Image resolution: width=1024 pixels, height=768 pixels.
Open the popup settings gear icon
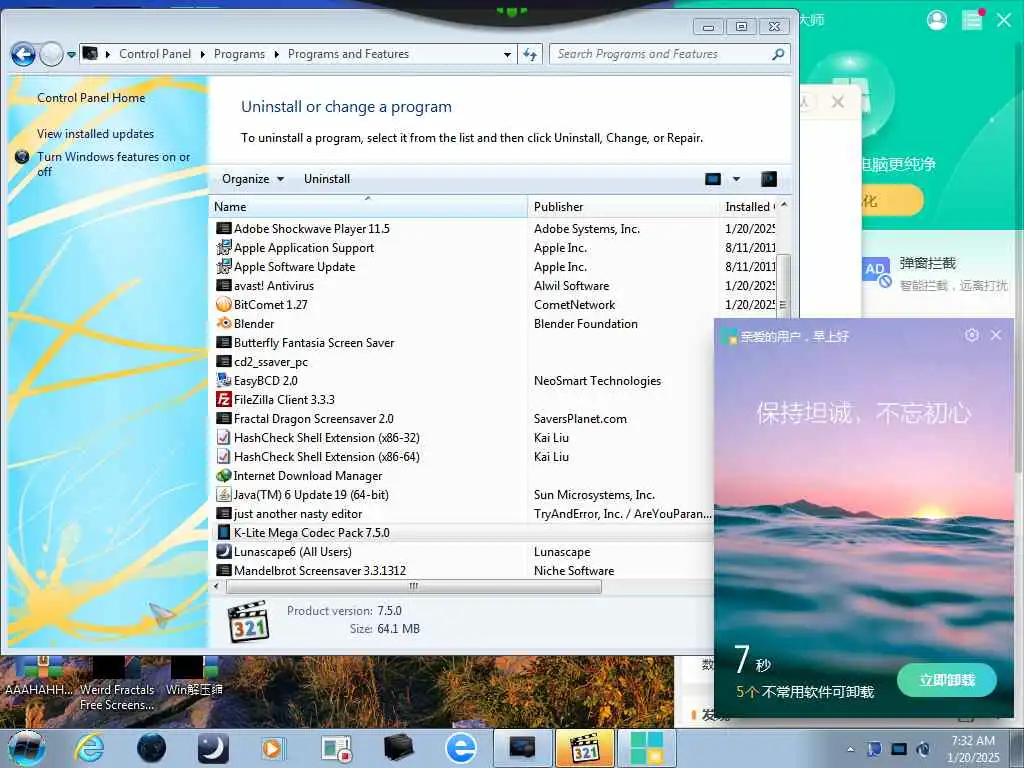(x=972, y=335)
